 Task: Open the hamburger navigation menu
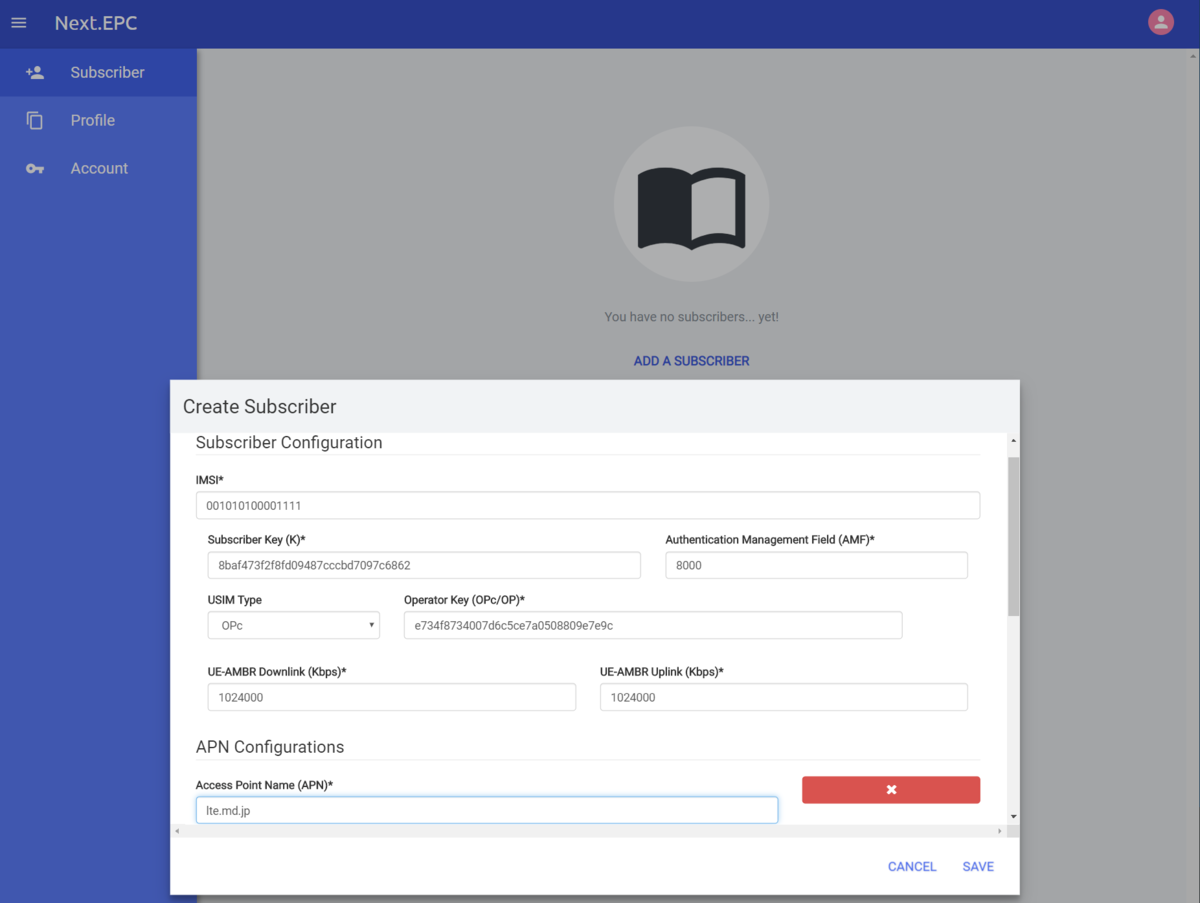(19, 22)
